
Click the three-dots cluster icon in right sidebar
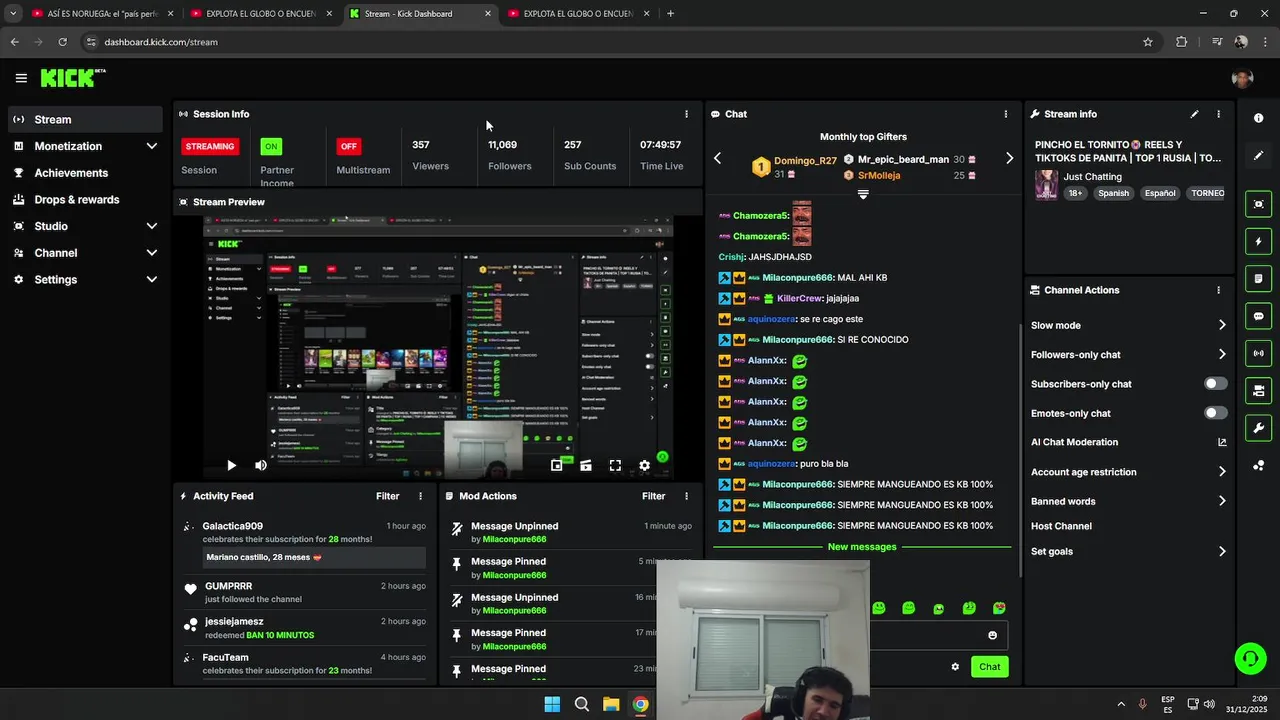pyautogui.click(x=1258, y=466)
